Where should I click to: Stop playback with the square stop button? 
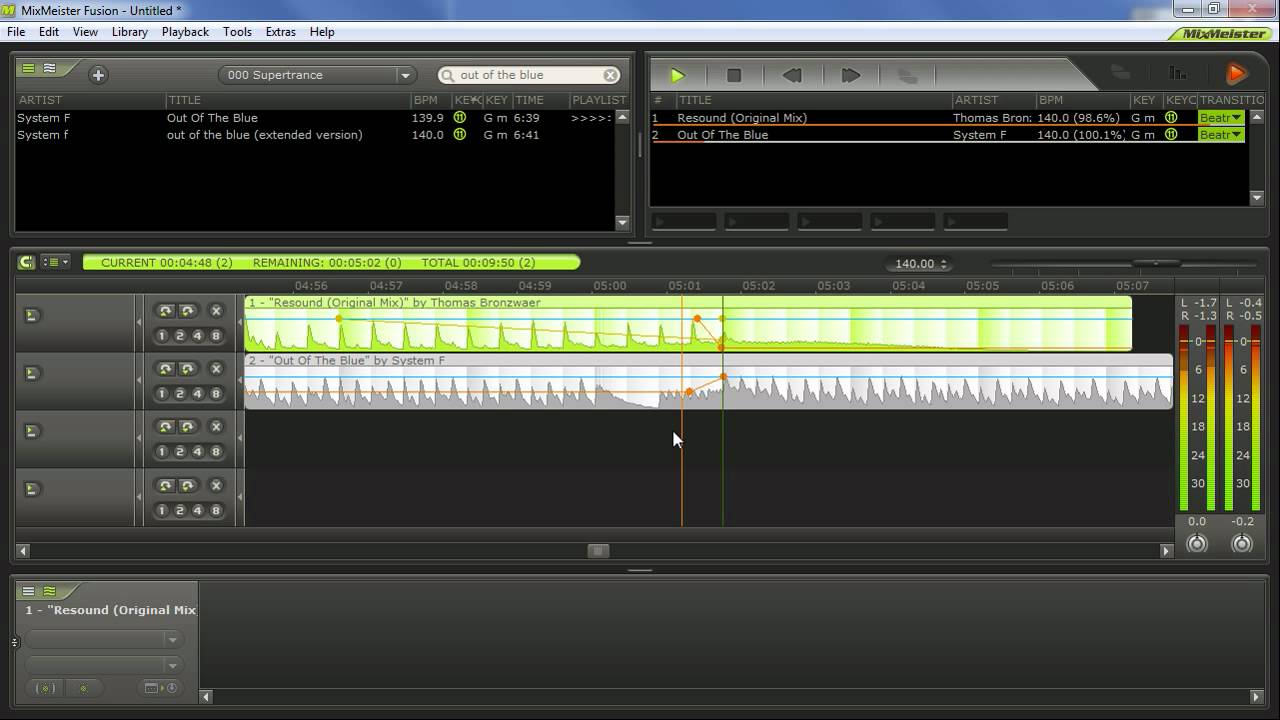(x=734, y=75)
